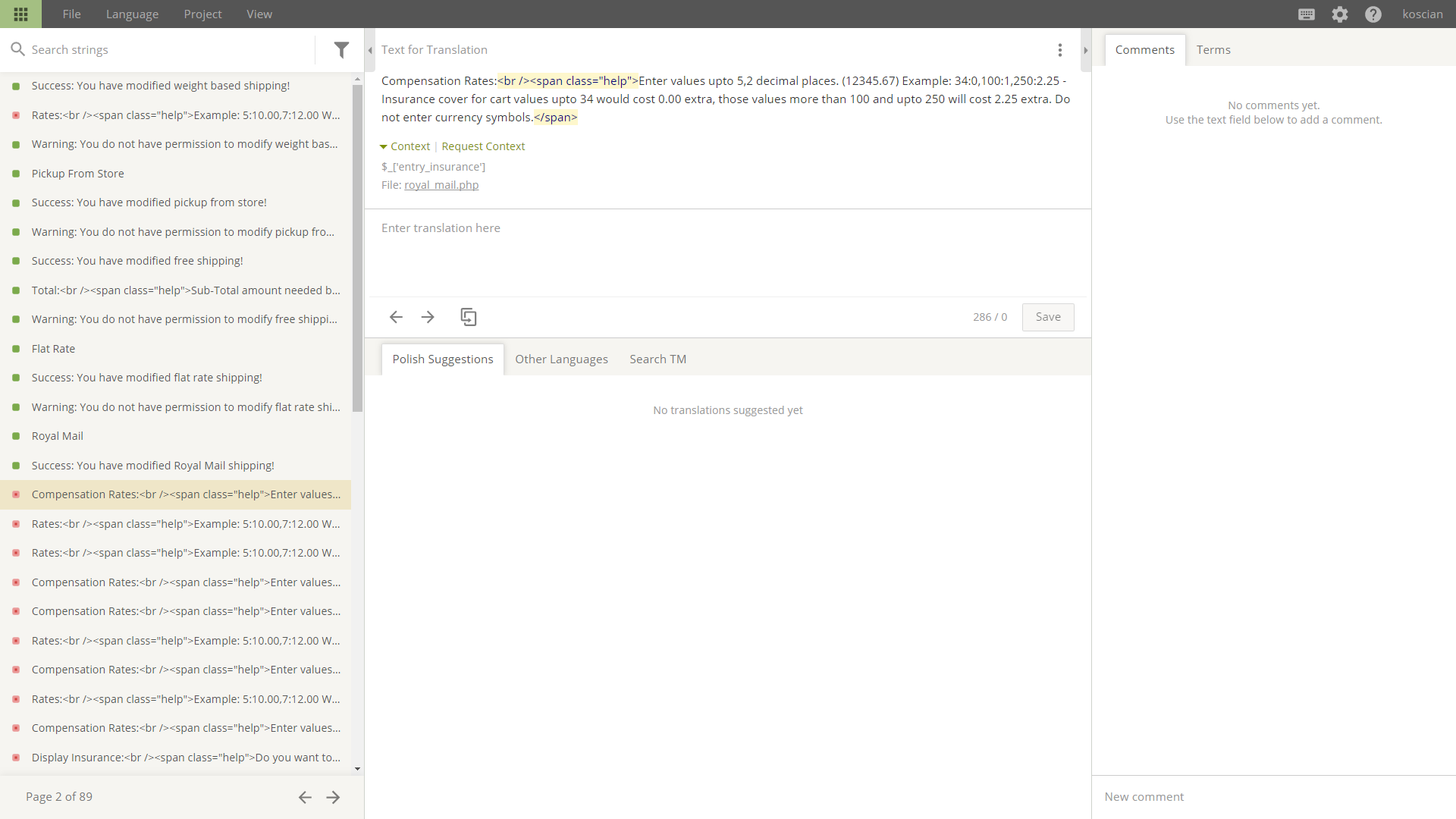Viewport: 1456px width, 819px height.
Task: Click the $_['entry_insurance'] context key text
Action: (433, 167)
